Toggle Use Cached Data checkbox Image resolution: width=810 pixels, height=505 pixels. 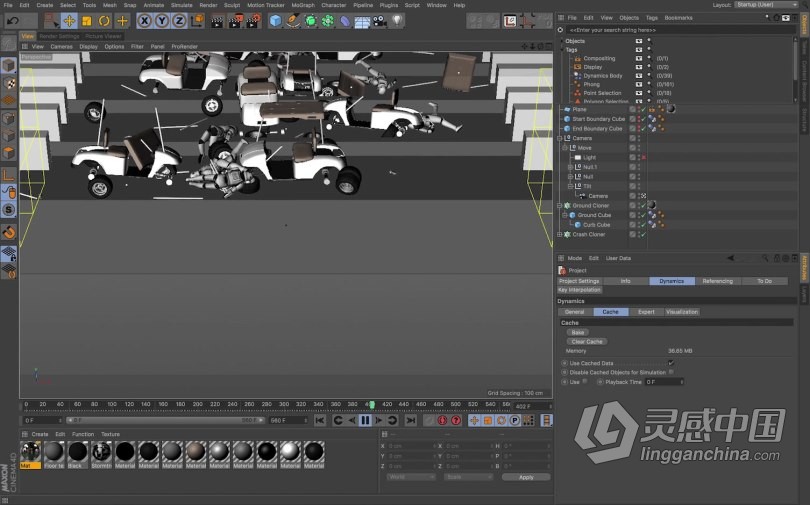click(x=671, y=363)
